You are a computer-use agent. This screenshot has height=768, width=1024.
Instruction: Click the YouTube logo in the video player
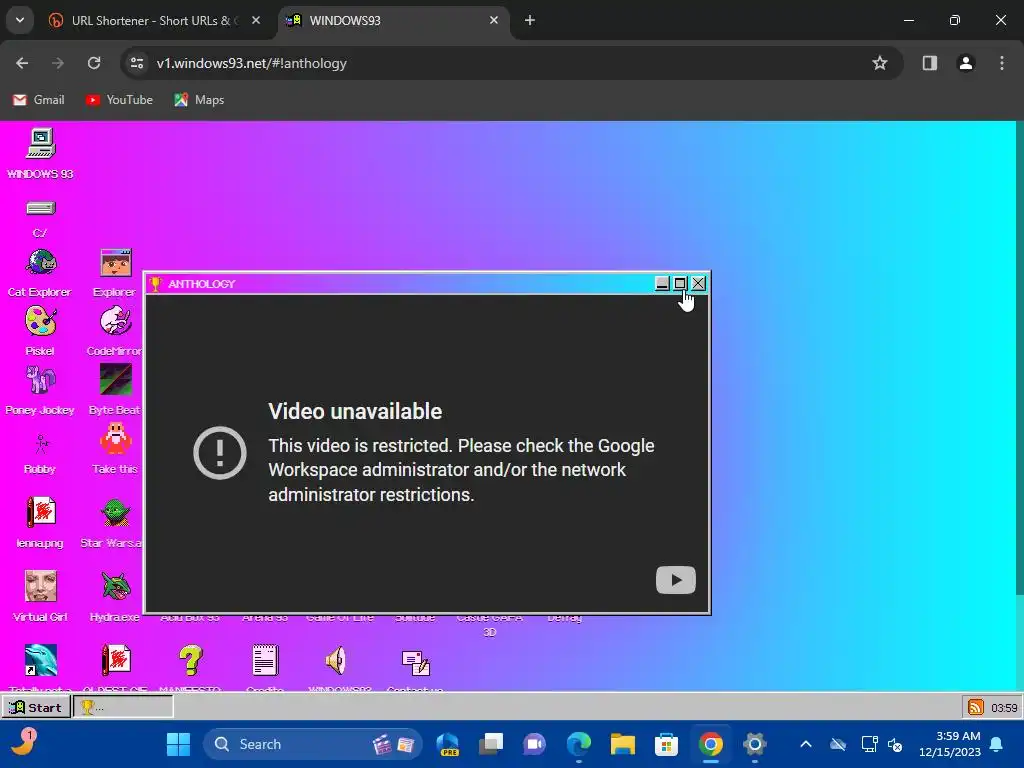676,580
